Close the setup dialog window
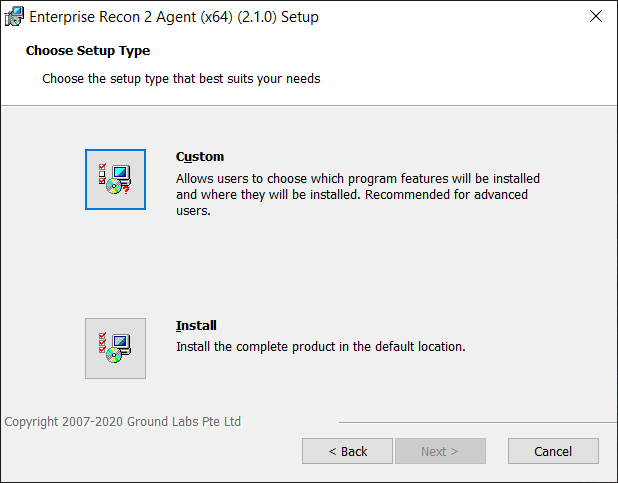 [595, 17]
